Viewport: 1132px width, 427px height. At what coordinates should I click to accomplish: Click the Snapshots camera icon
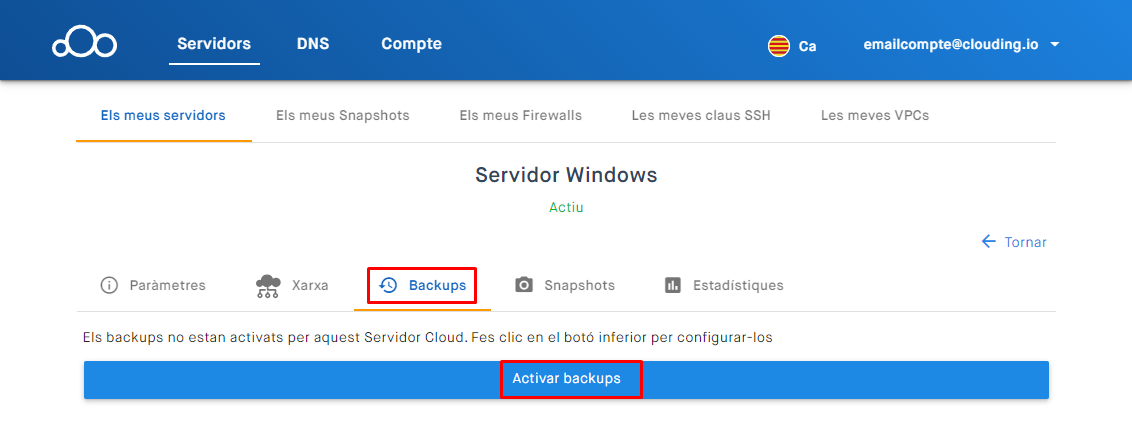[x=524, y=285]
